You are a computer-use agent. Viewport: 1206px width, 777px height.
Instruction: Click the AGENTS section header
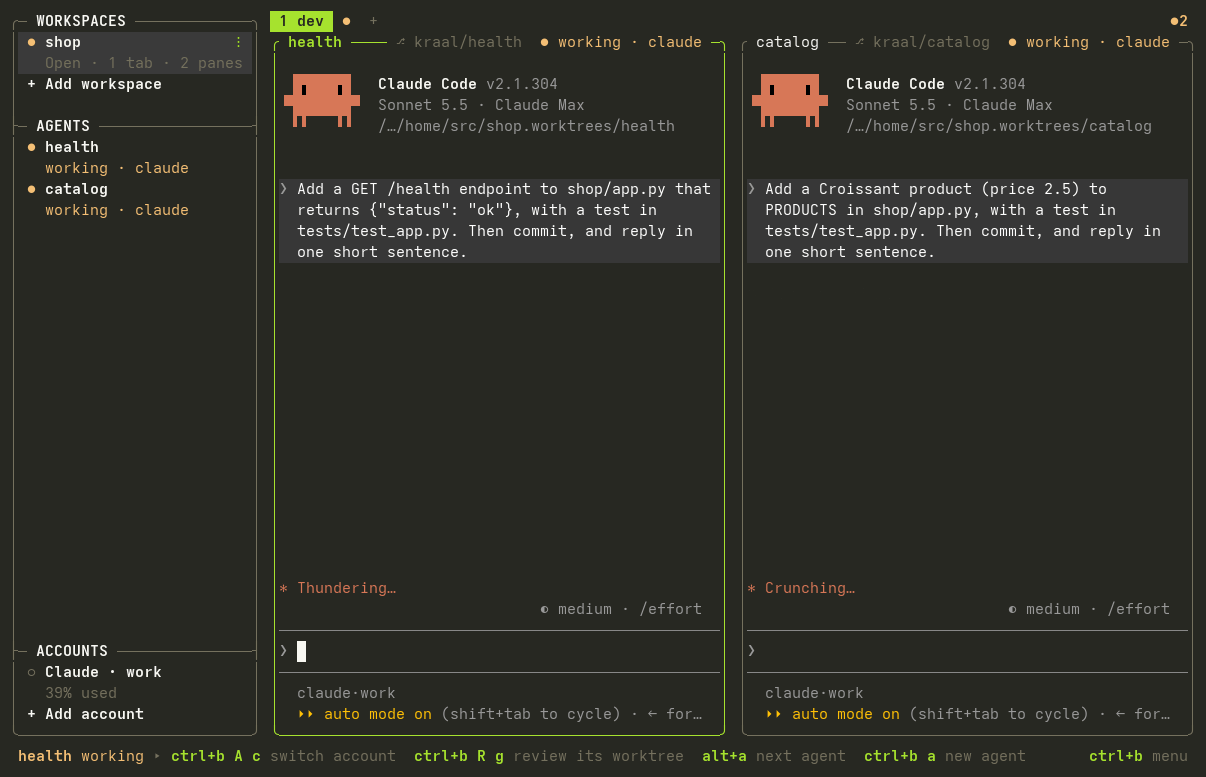tap(63, 126)
